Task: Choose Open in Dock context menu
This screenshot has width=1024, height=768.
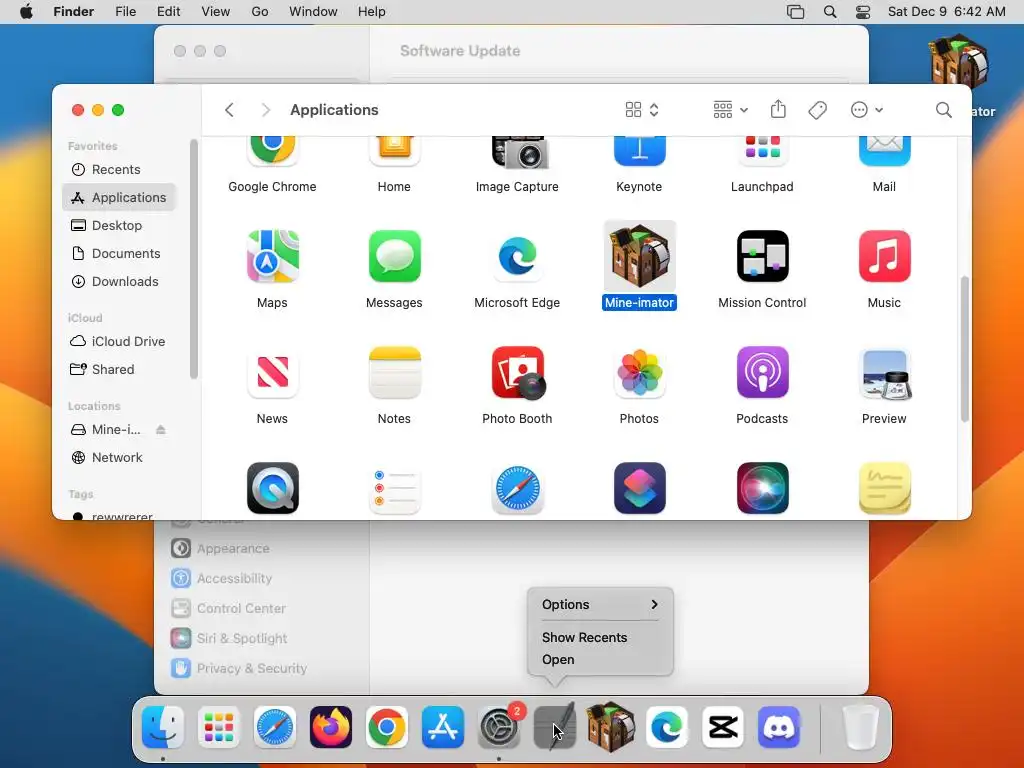Action: tap(558, 660)
